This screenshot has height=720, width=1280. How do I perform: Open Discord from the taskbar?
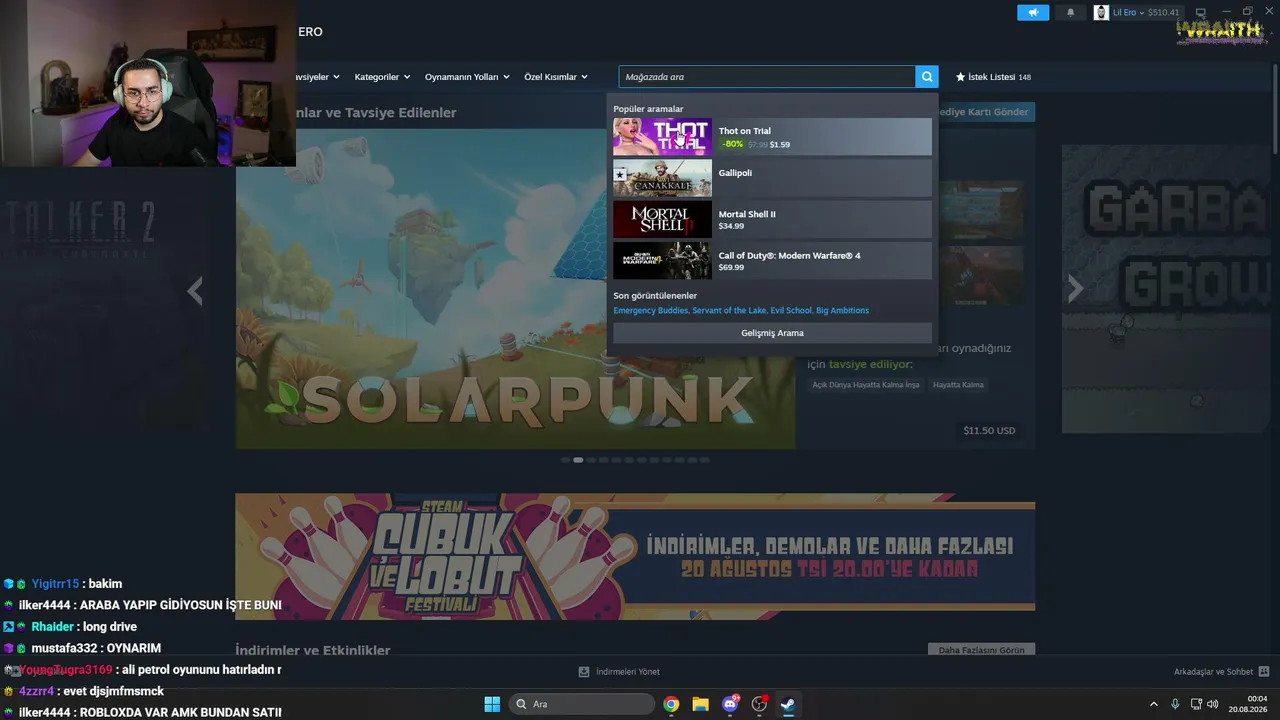tap(730, 704)
